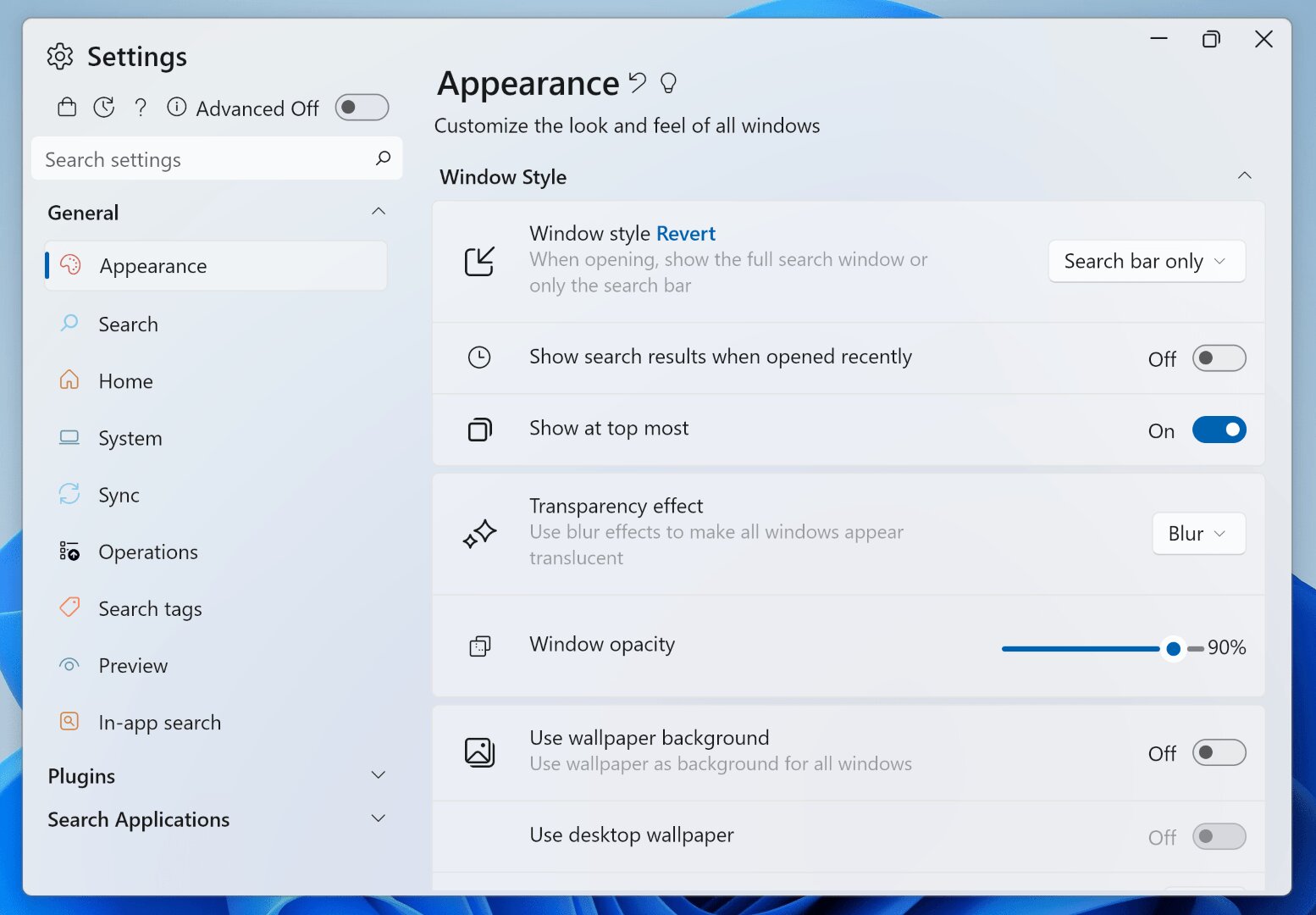The image size is (1316, 915).
Task: Click the Search tags tag icon
Action: tap(69, 607)
